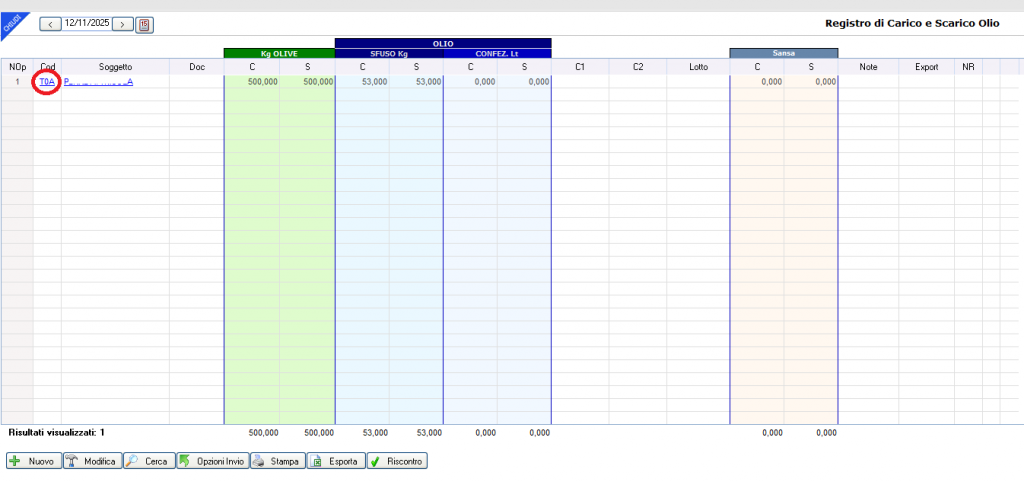Click the S column header under Sansa
Viewport: 1024px width, 482px height.
[810, 67]
